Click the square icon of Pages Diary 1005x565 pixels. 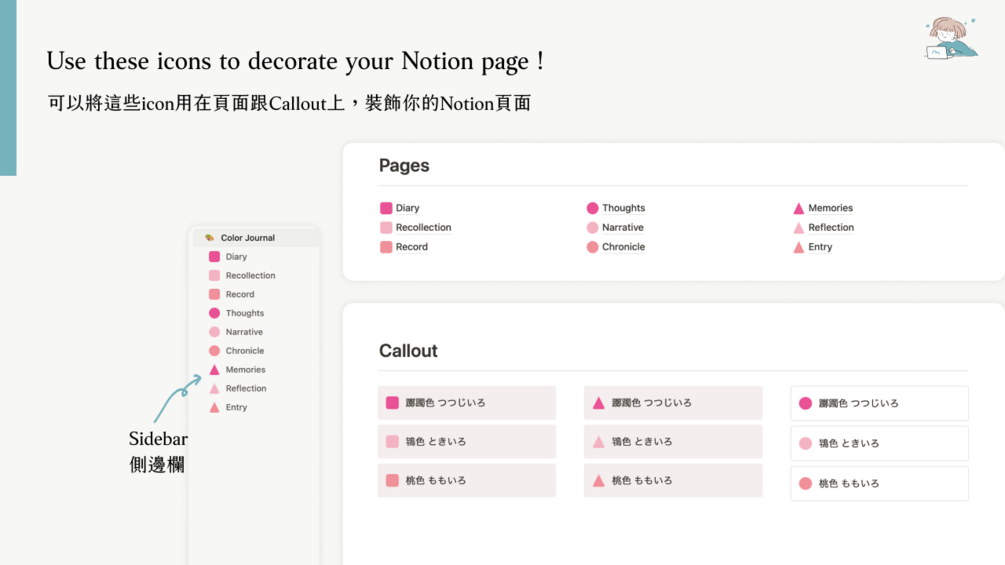(x=386, y=208)
